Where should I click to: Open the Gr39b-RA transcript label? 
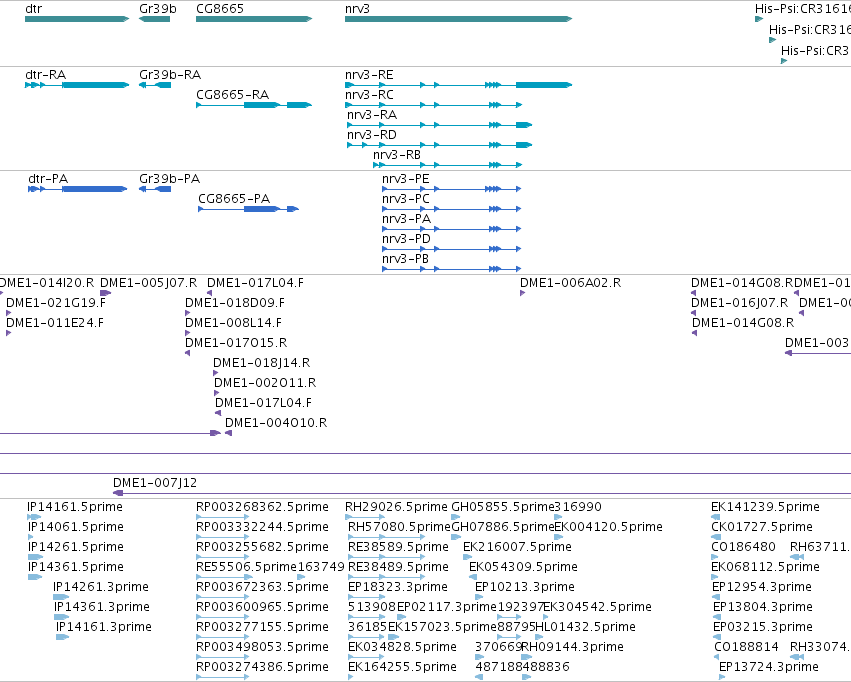pos(170,74)
